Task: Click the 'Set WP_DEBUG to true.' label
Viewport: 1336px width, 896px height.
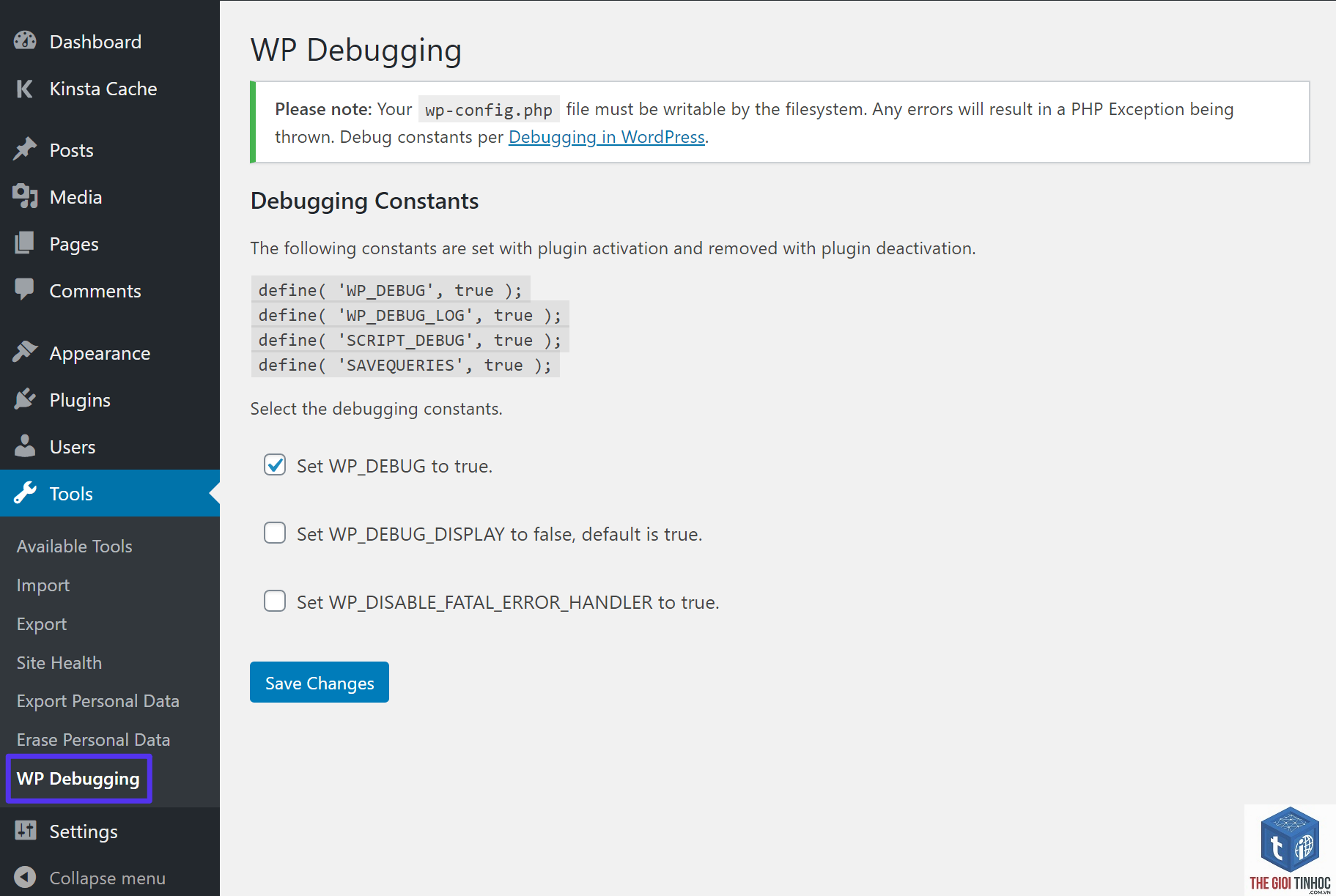Action: pos(394,466)
